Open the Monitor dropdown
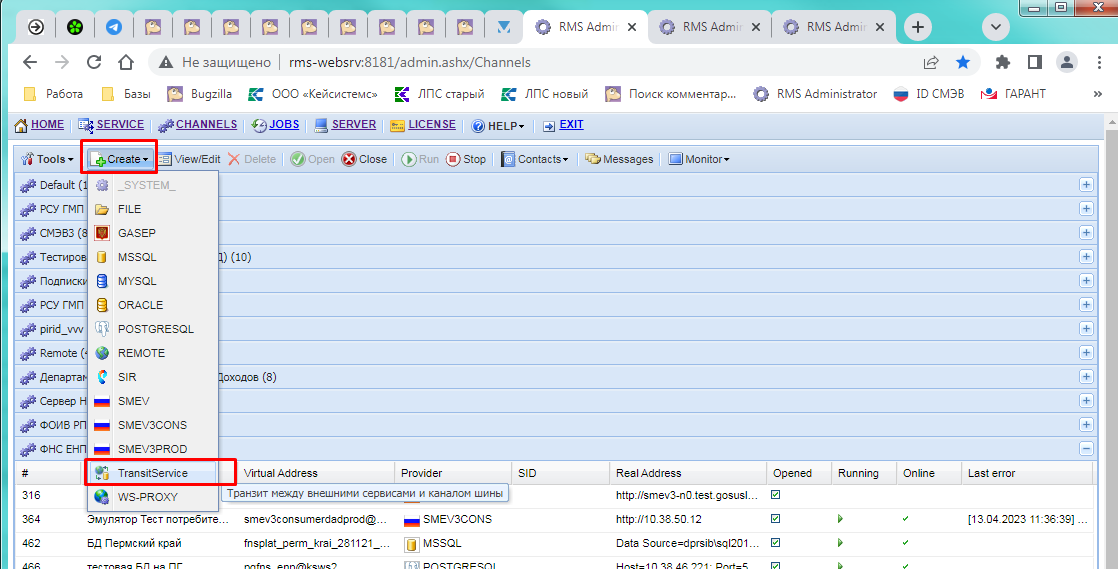Image resolution: width=1118 pixels, height=569 pixels. click(x=699, y=159)
